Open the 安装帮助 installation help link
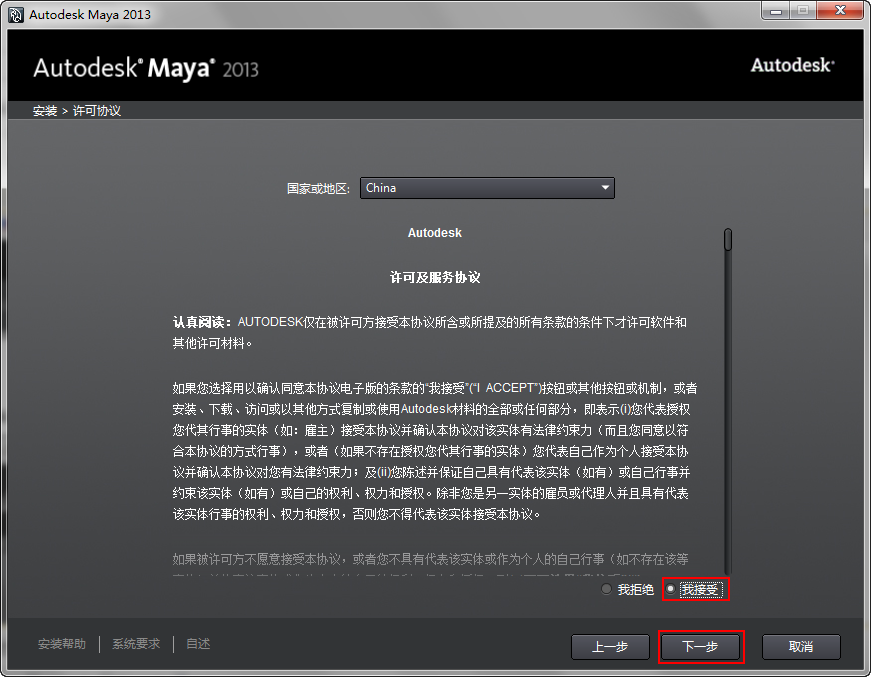The width and height of the screenshot is (871, 677). click(62, 644)
